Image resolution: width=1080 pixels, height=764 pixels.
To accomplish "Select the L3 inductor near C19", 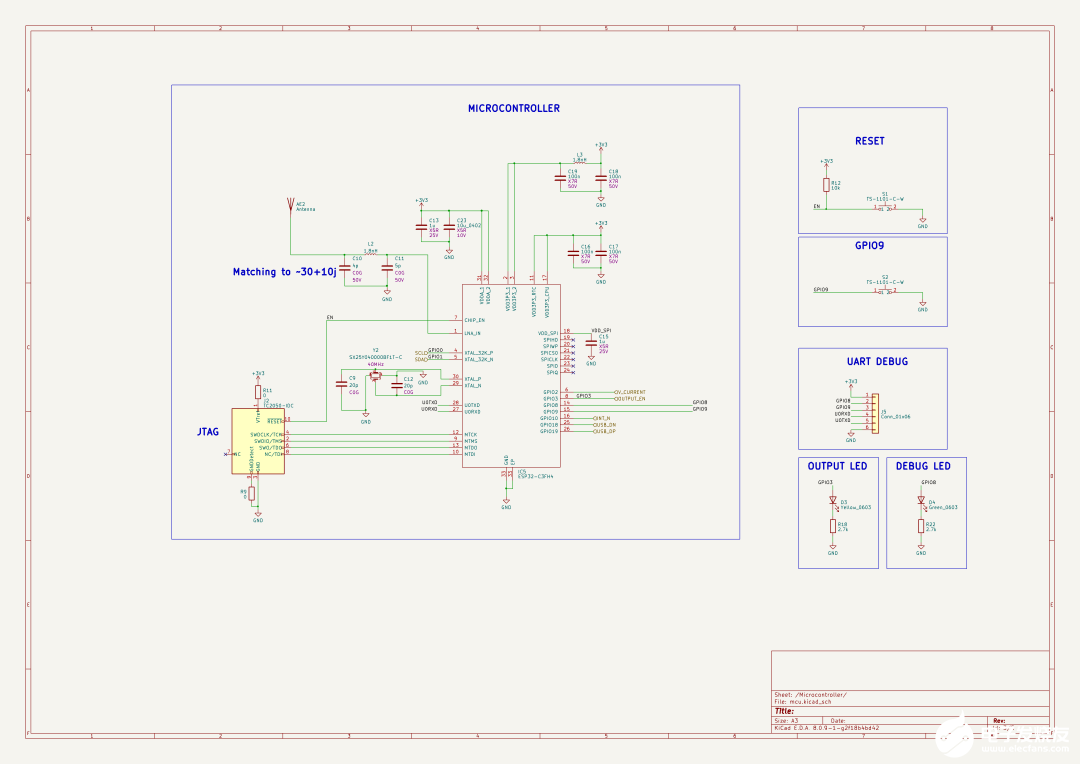I will 579,163.
